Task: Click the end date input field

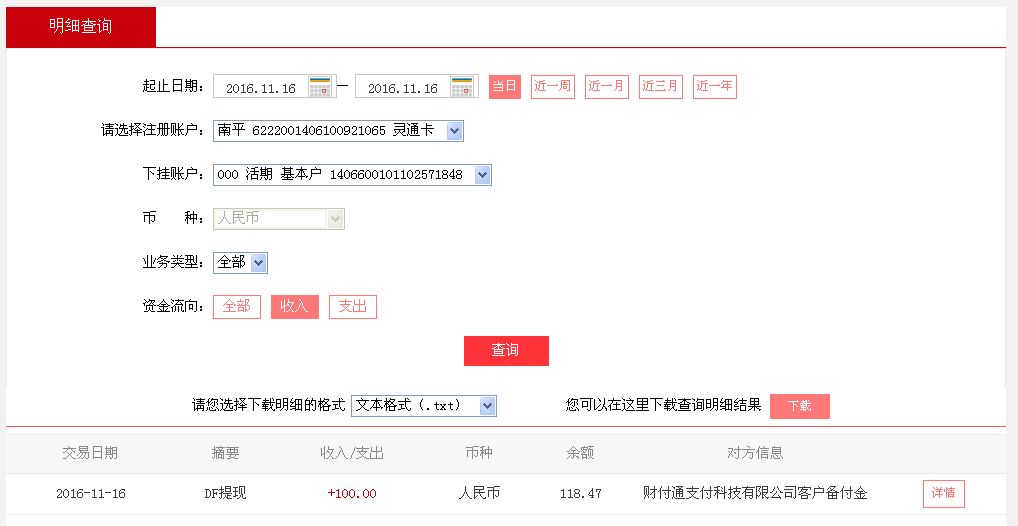Action: [x=403, y=88]
